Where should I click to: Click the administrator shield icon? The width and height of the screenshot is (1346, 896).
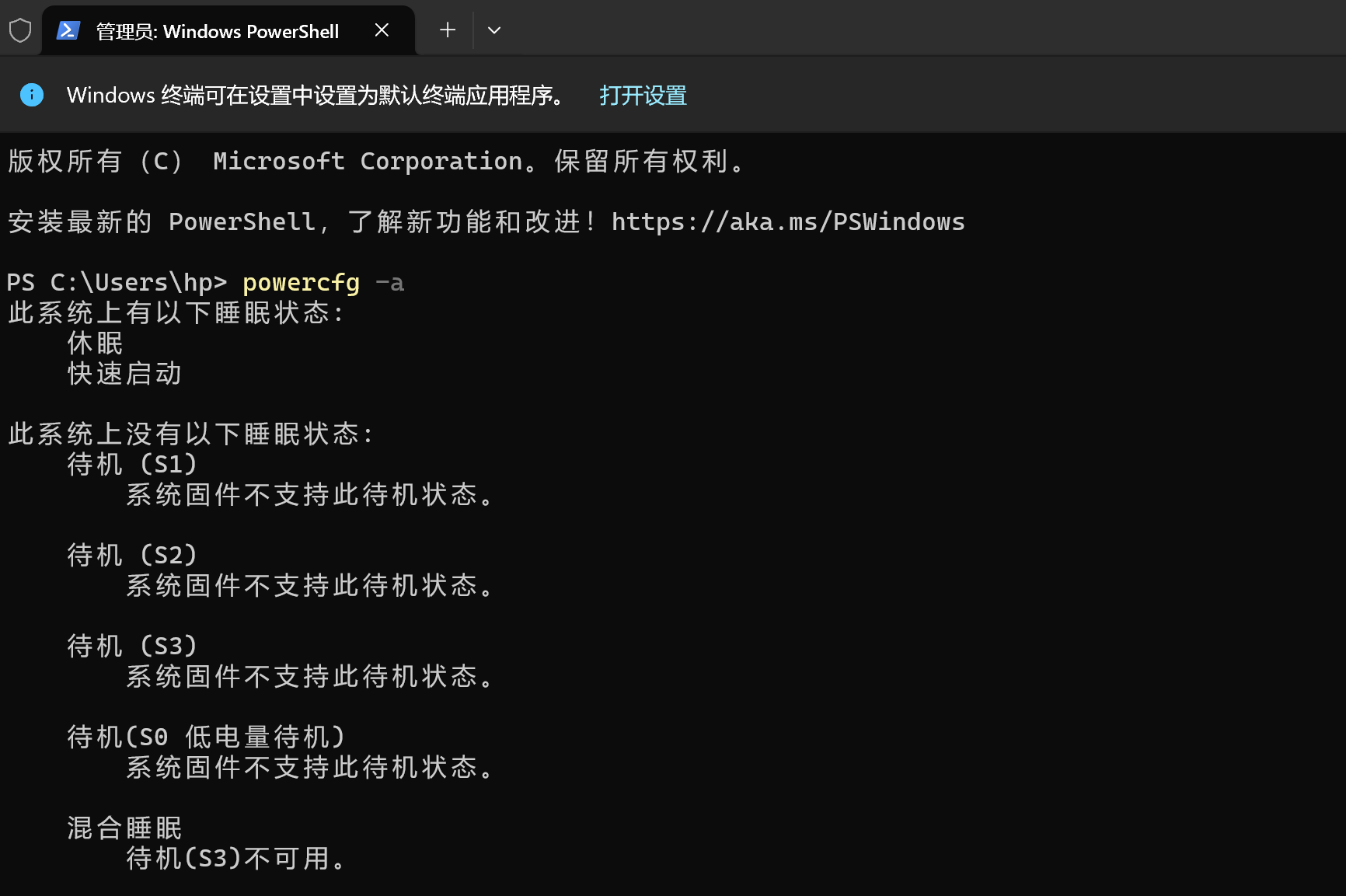coord(20,31)
